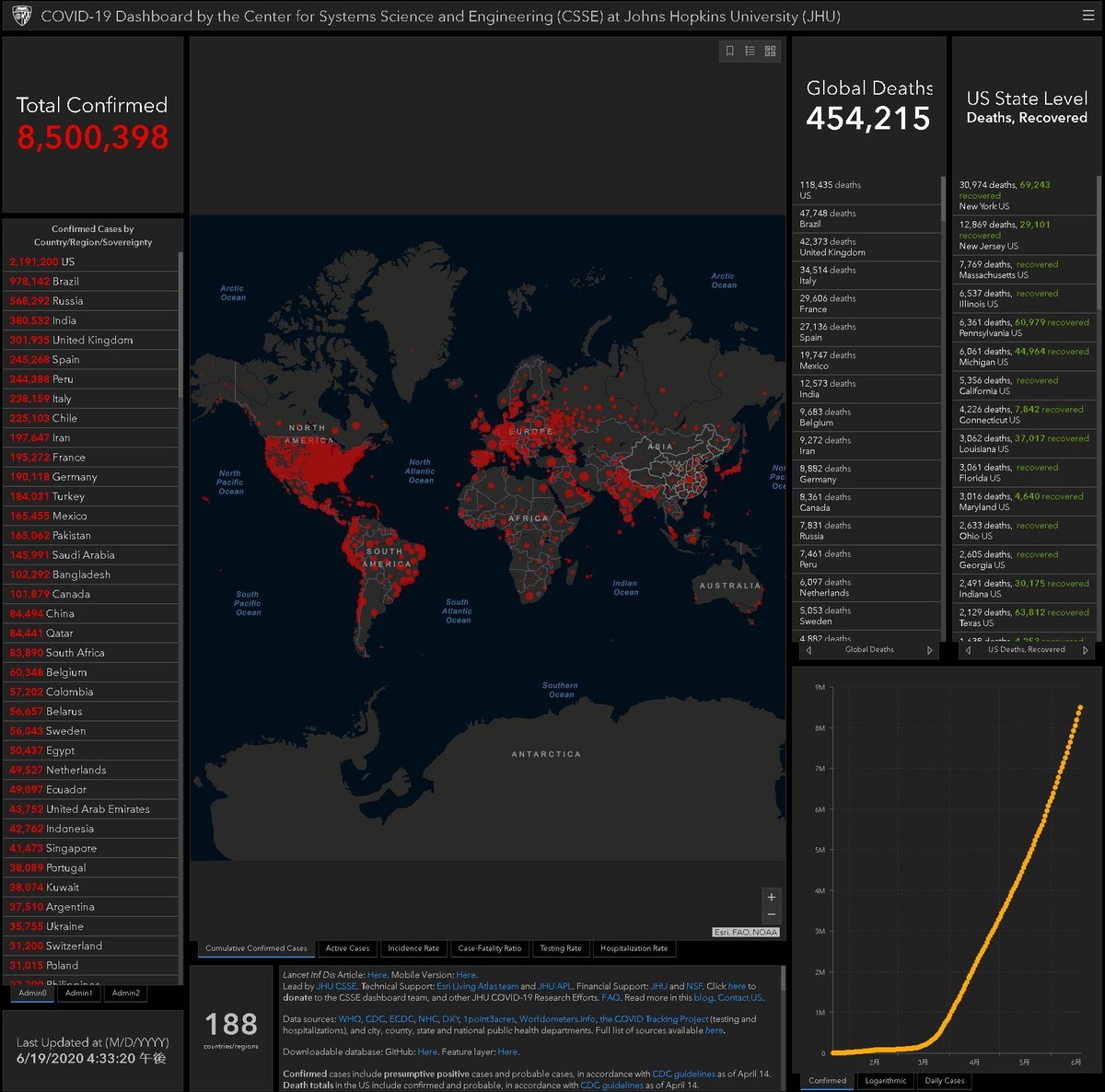Show the Logarithmic chart tab
1105x1092 pixels.
pos(886,1081)
